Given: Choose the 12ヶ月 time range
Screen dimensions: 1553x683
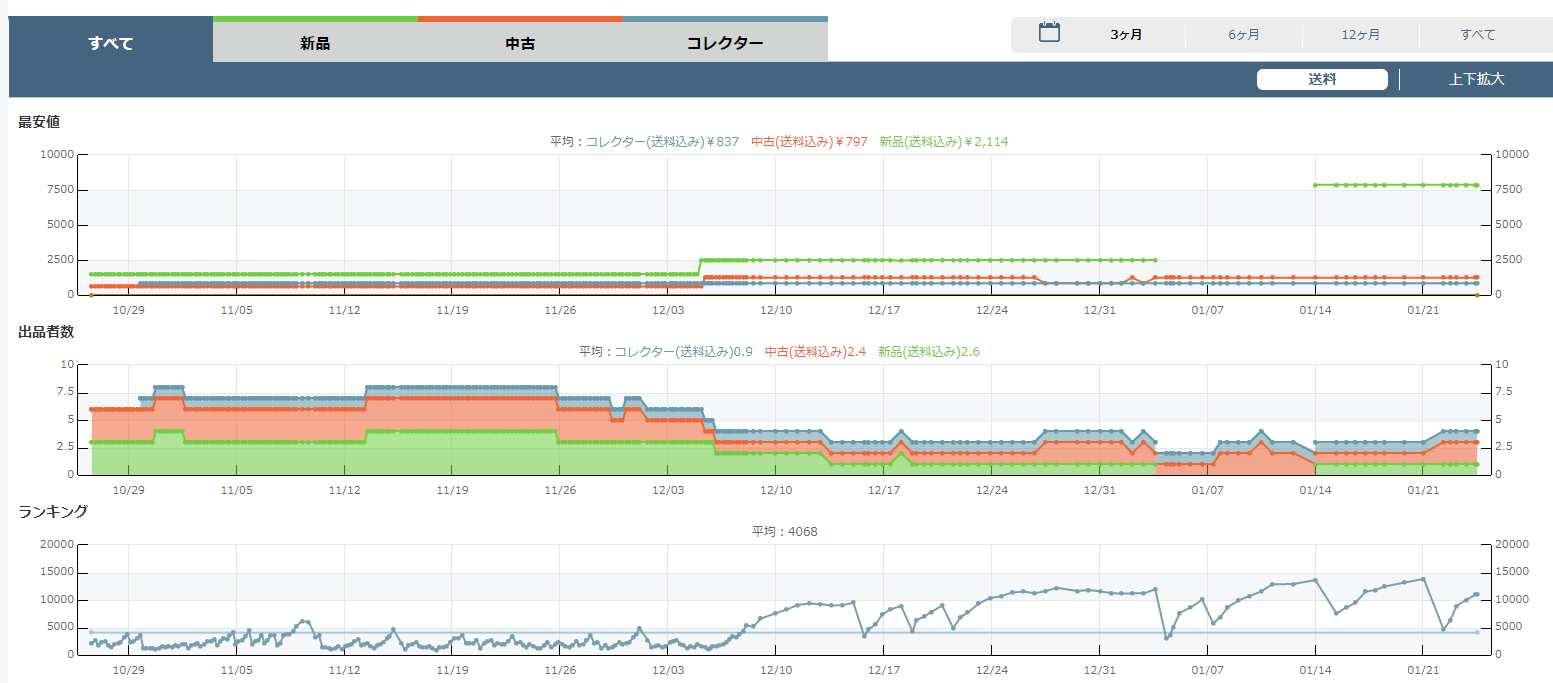Looking at the screenshot, I should pyautogui.click(x=1361, y=35).
